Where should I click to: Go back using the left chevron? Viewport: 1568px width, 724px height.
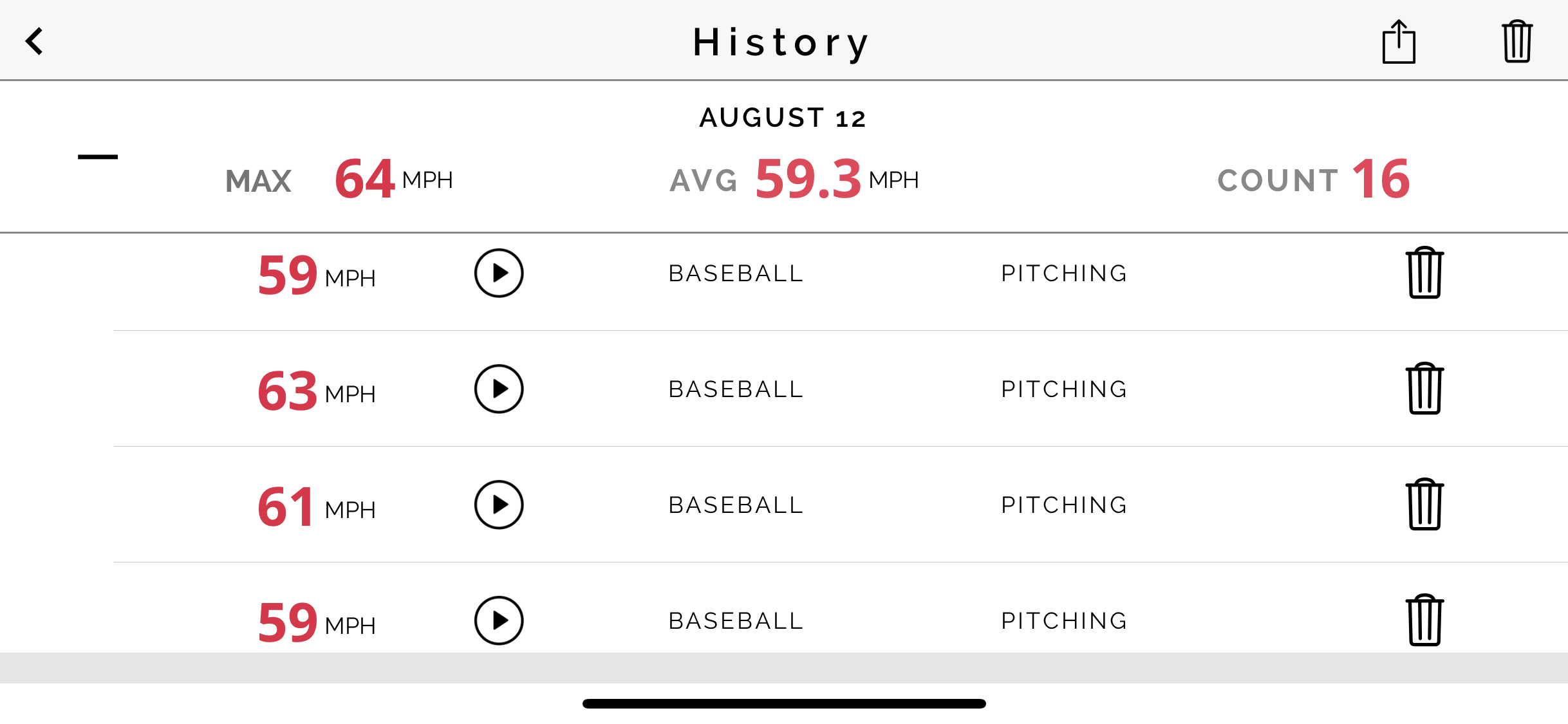[x=35, y=41]
